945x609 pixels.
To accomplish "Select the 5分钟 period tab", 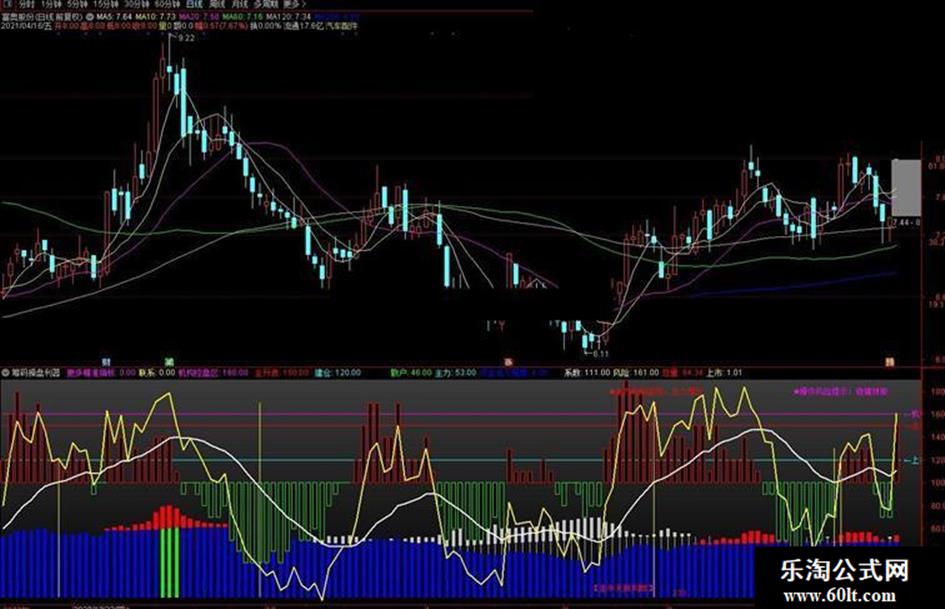I will 78,4.
